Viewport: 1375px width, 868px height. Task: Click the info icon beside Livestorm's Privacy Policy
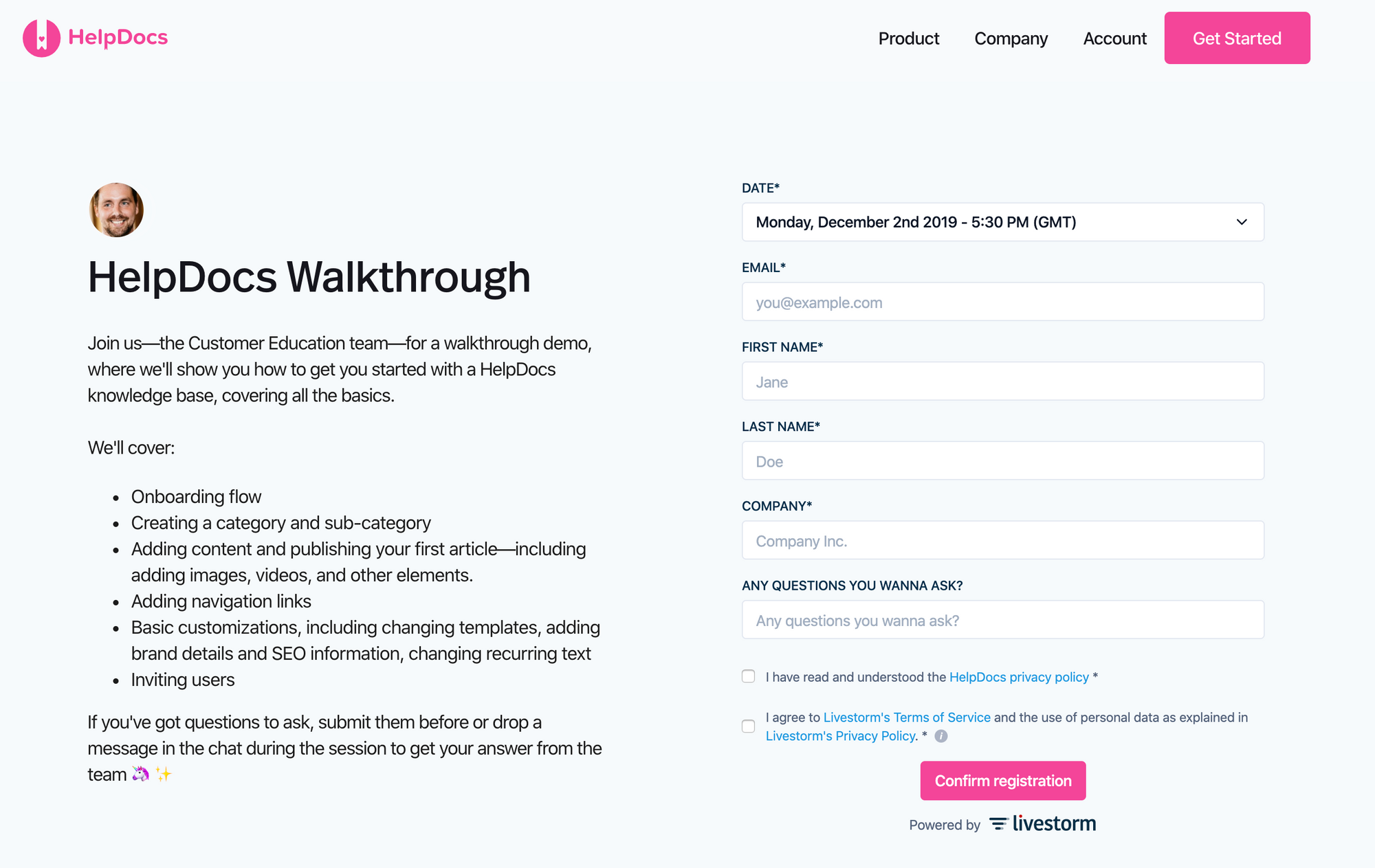(x=940, y=736)
